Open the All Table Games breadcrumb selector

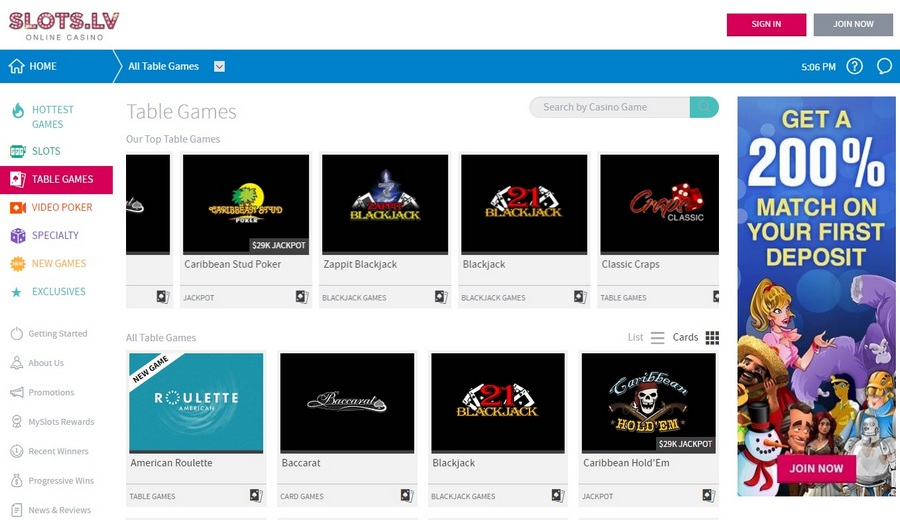[176, 67]
